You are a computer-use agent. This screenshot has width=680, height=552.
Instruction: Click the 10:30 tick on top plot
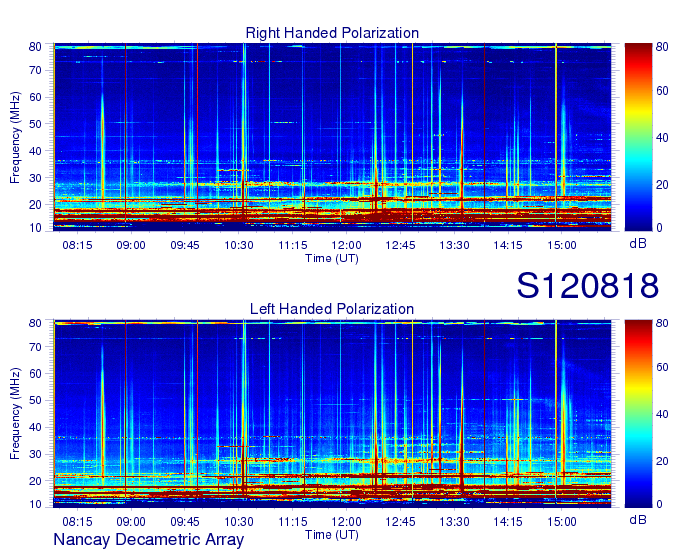239,245
